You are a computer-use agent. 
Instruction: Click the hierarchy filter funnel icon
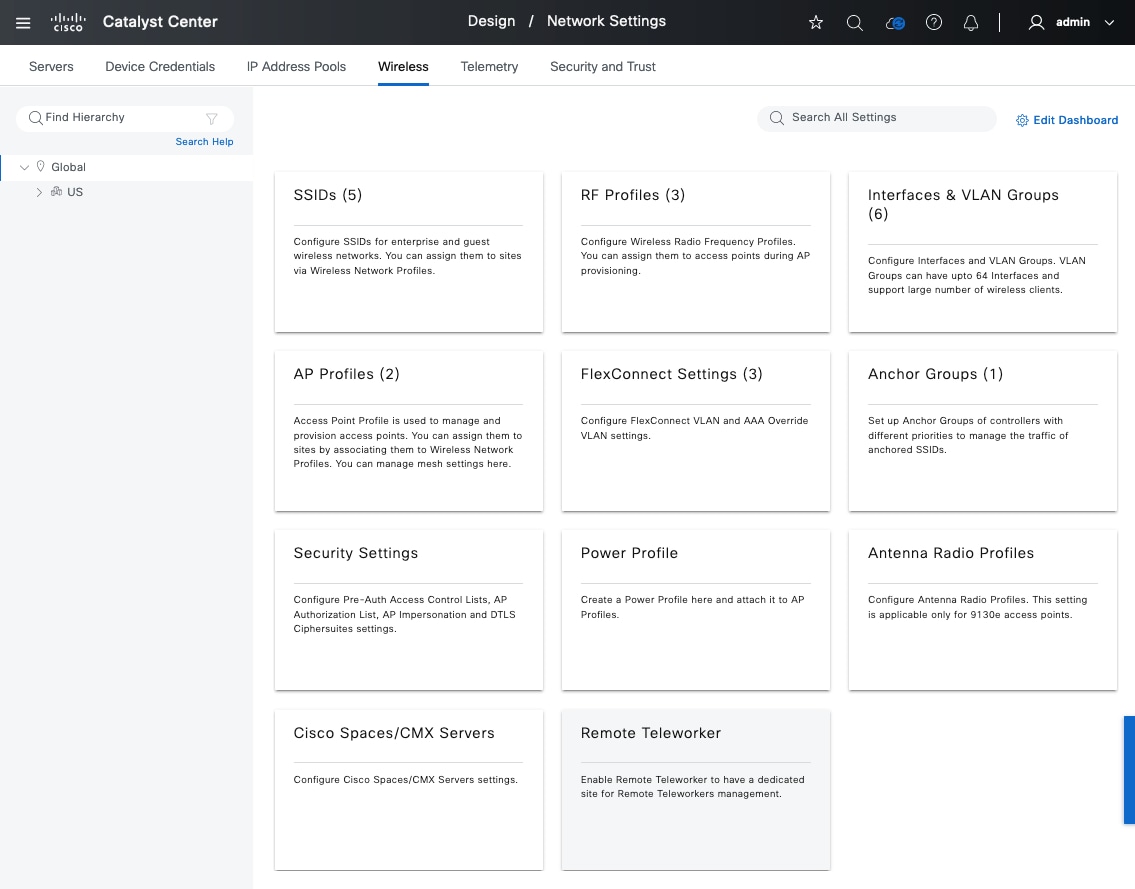[x=212, y=118]
